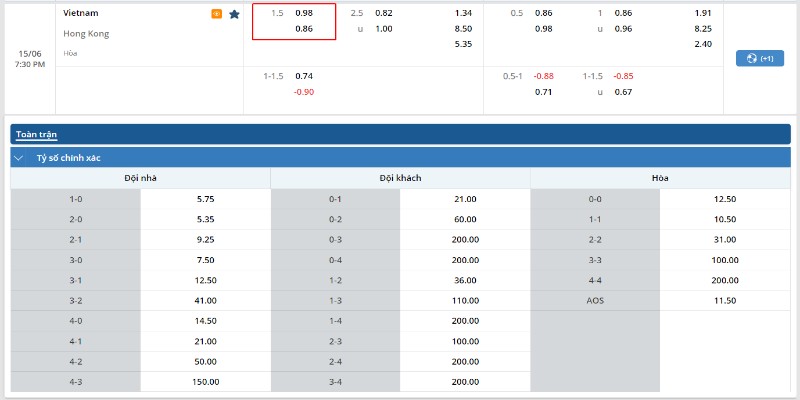Select the negative odds -0.90

click(x=304, y=92)
